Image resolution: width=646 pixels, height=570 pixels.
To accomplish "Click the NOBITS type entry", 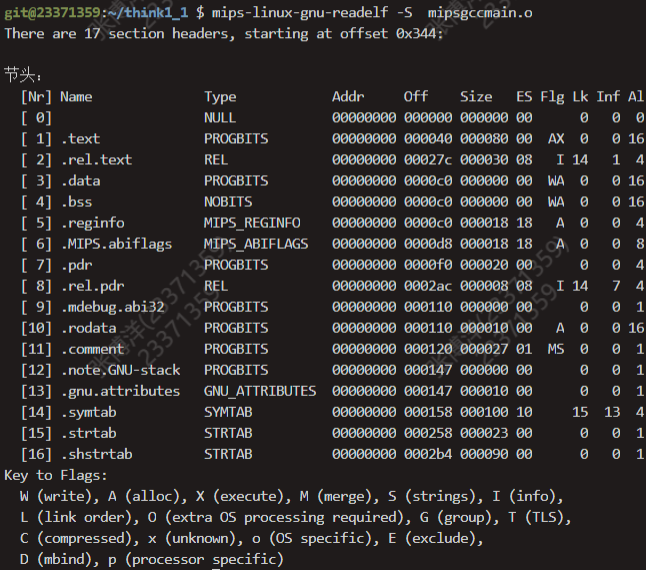I will 228,202.
